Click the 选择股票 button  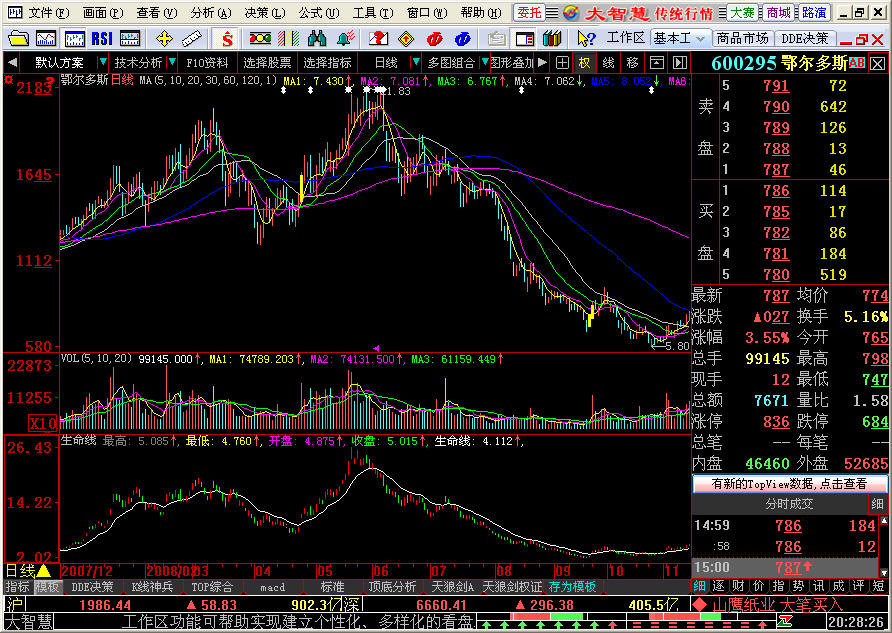coord(267,63)
